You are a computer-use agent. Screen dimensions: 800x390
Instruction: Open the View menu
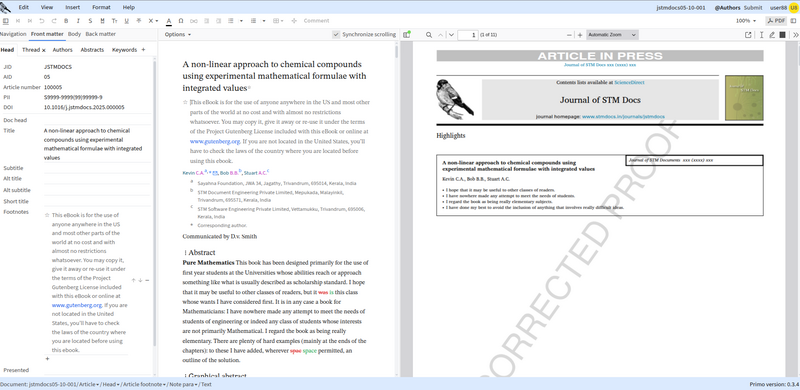pos(46,7)
